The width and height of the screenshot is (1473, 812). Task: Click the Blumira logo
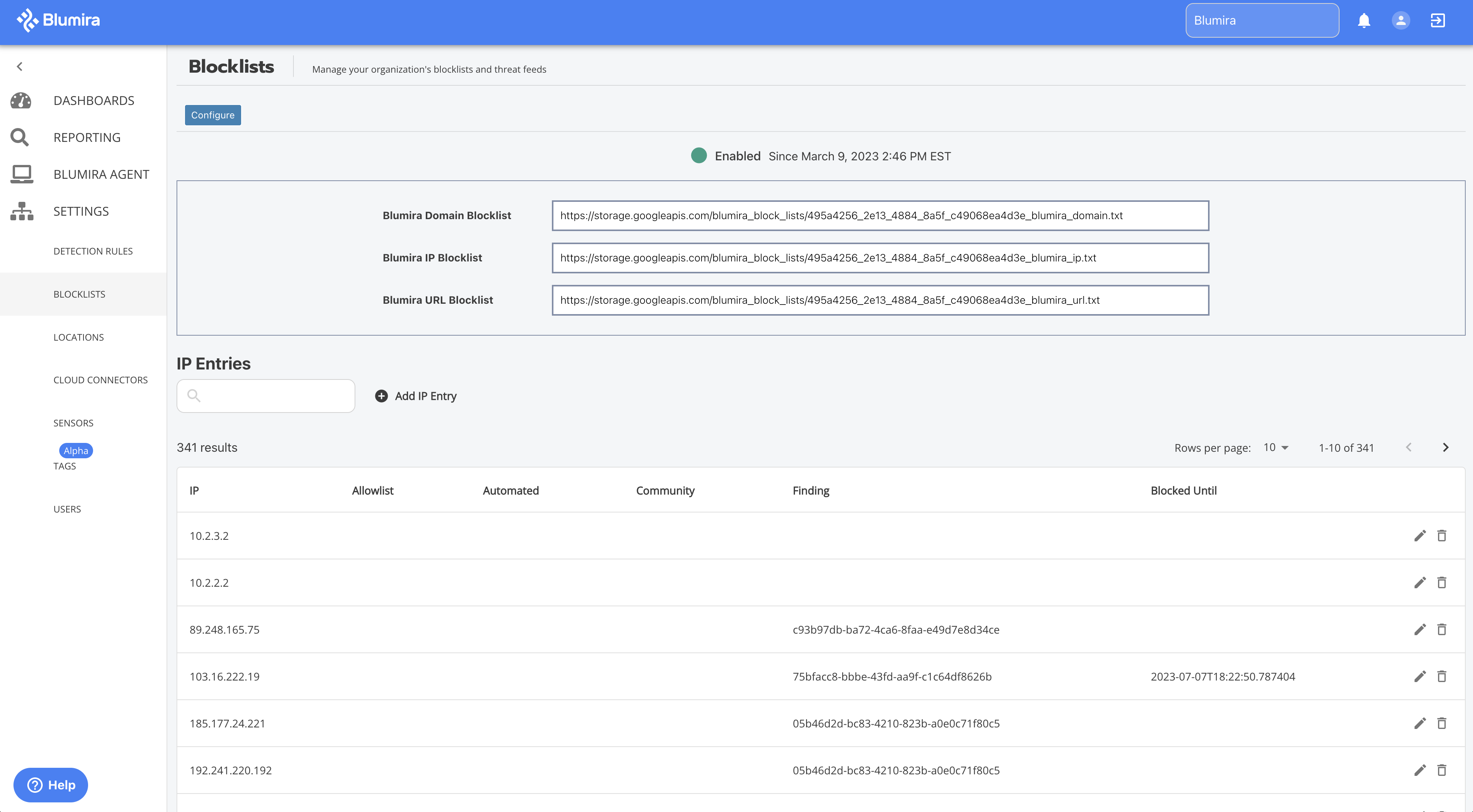coord(57,20)
